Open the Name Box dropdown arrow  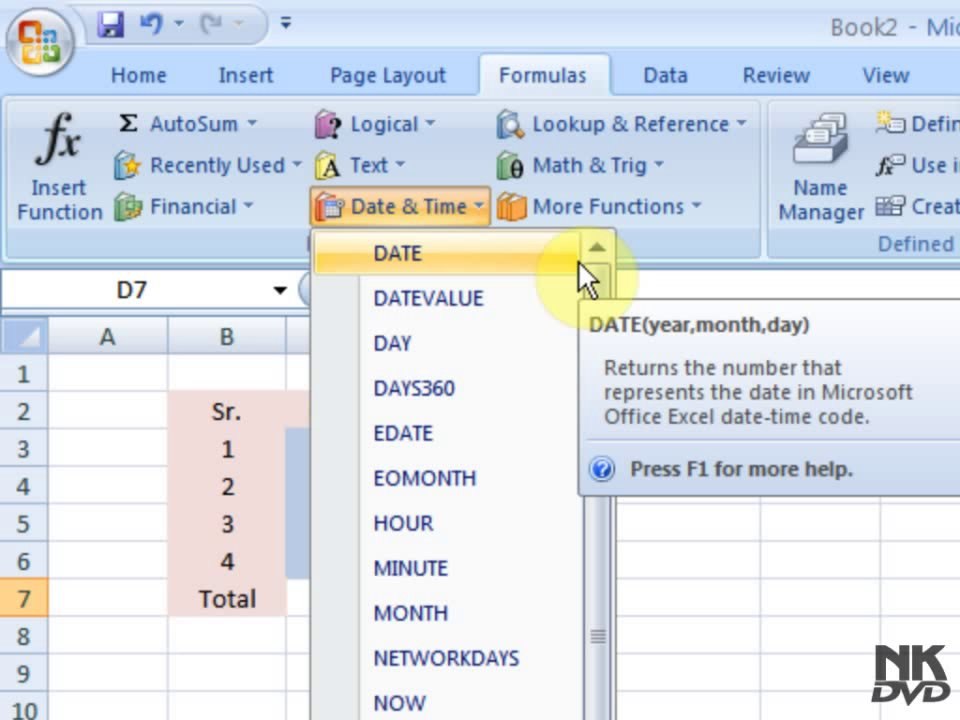coord(280,290)
